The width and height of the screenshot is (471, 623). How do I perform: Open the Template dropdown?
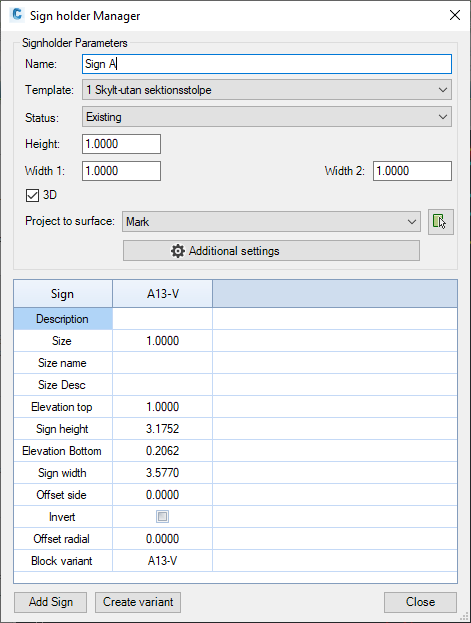(x=267, y=90)
